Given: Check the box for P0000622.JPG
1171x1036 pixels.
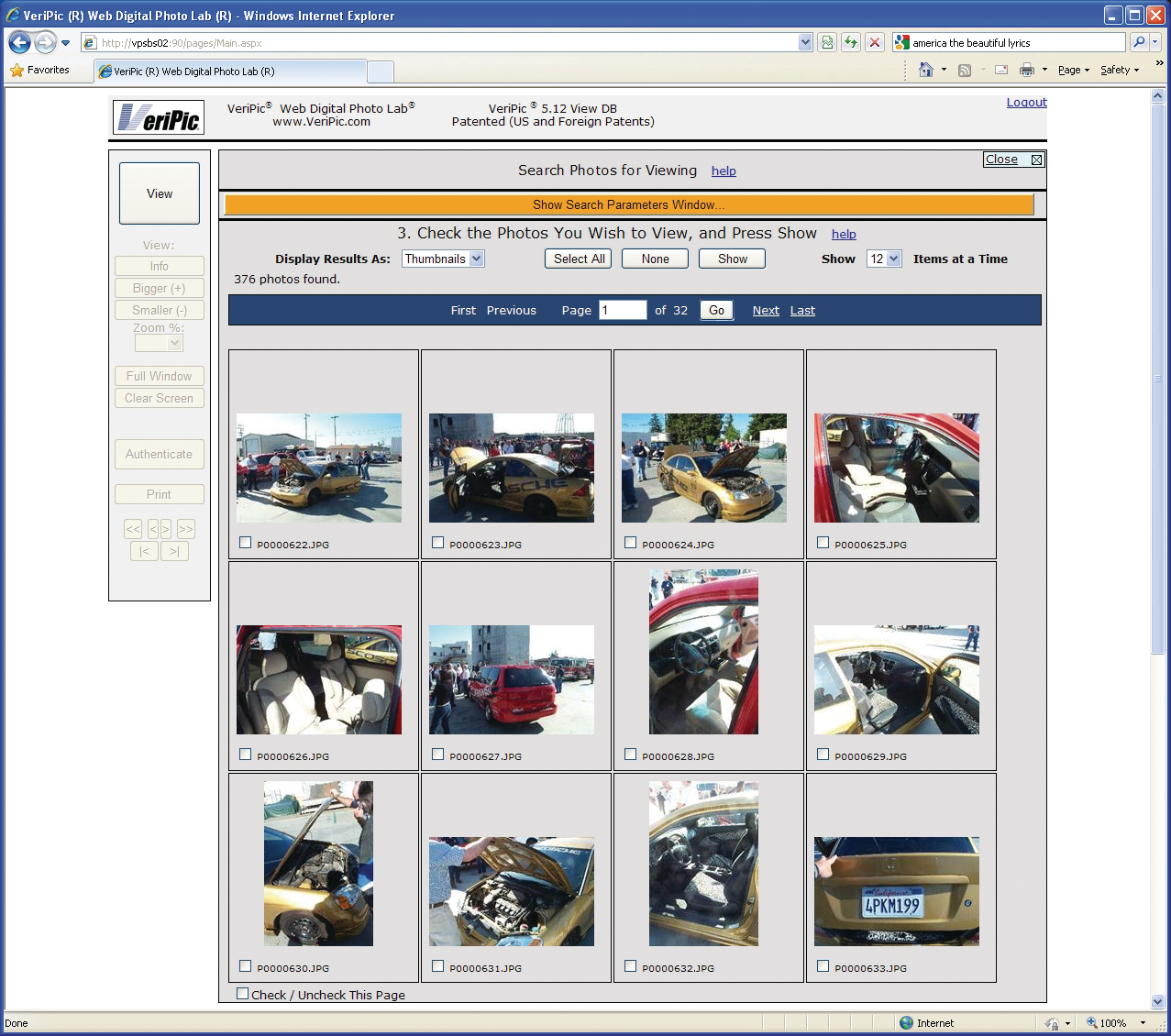Looking at the screenshot, I should pyautogui.click(x=245, y=542).
